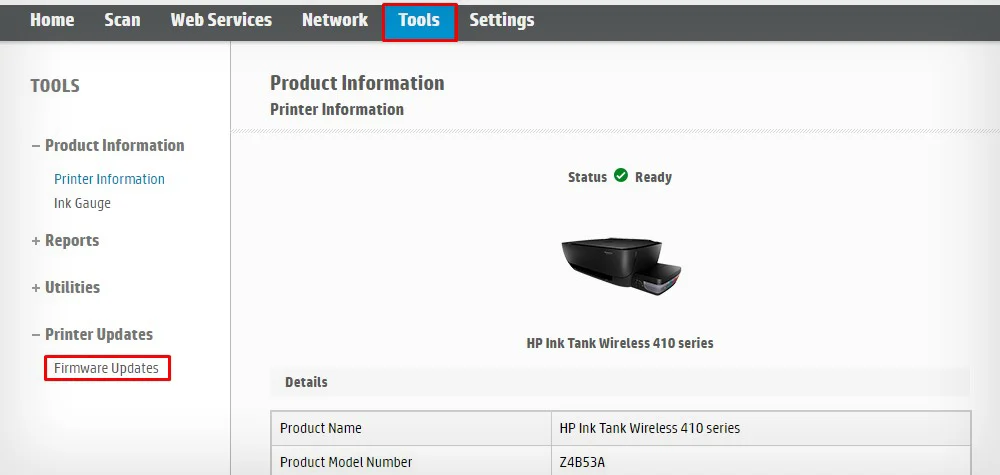Screen dimensions: 1000x475
Task: Click the Details section header
Action: click(306, 382)
